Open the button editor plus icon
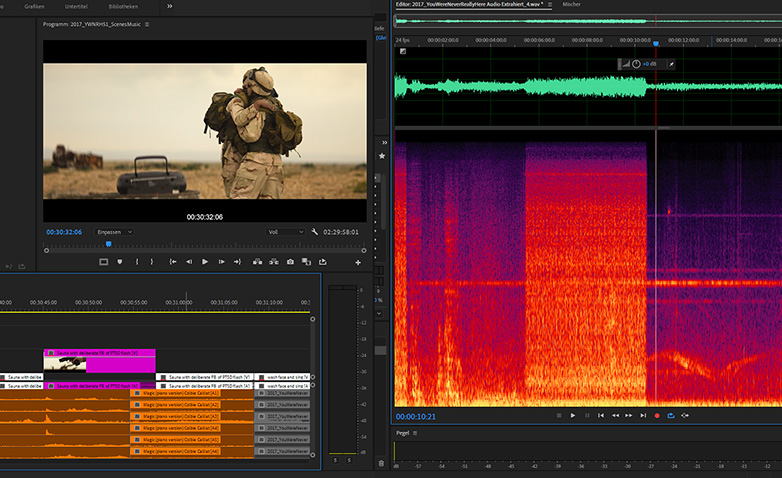Image resolution: width=782 pixels, height=478 pixels. (358, 262)
